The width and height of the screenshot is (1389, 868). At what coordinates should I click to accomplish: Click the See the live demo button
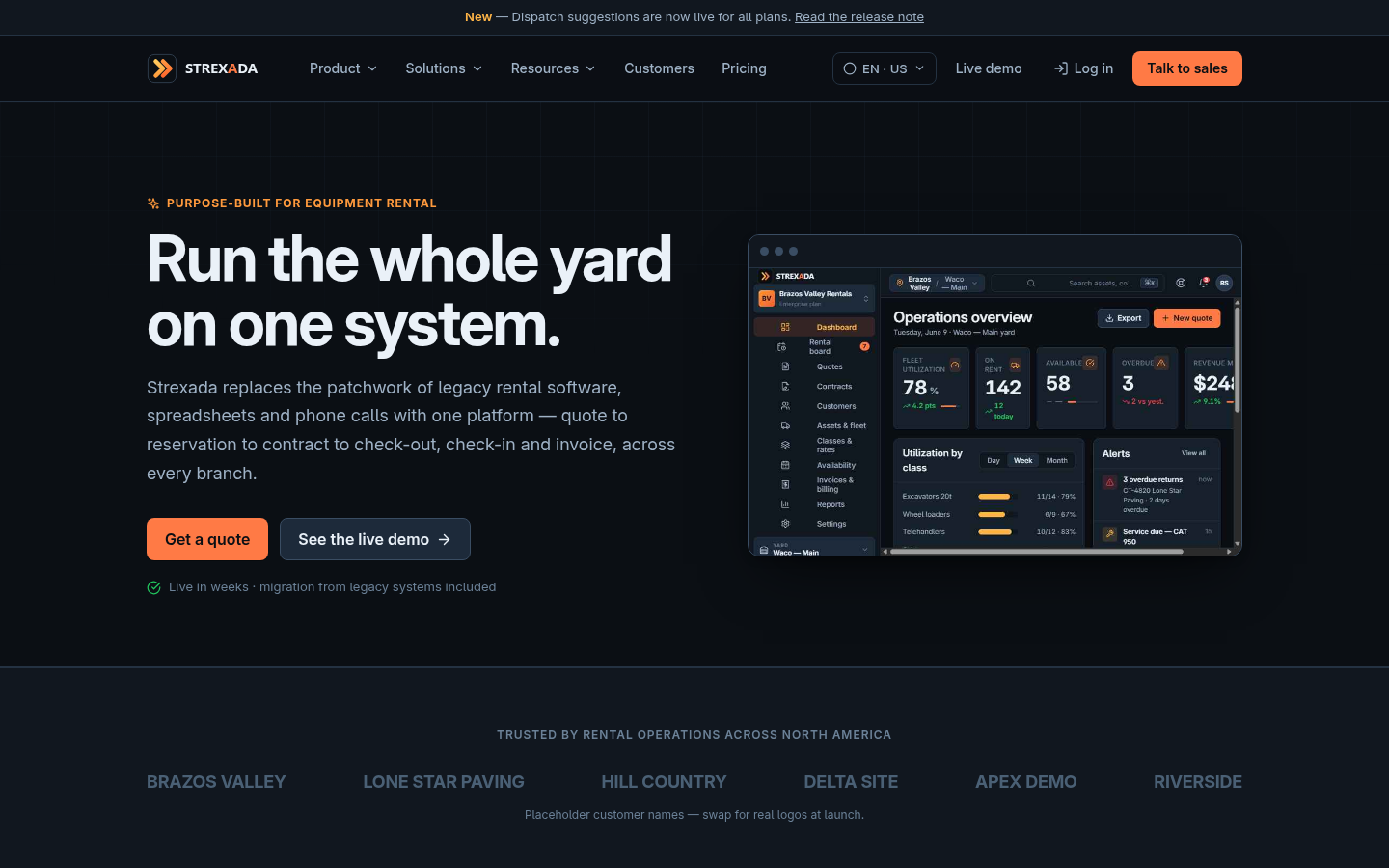[x=375, y=539]
